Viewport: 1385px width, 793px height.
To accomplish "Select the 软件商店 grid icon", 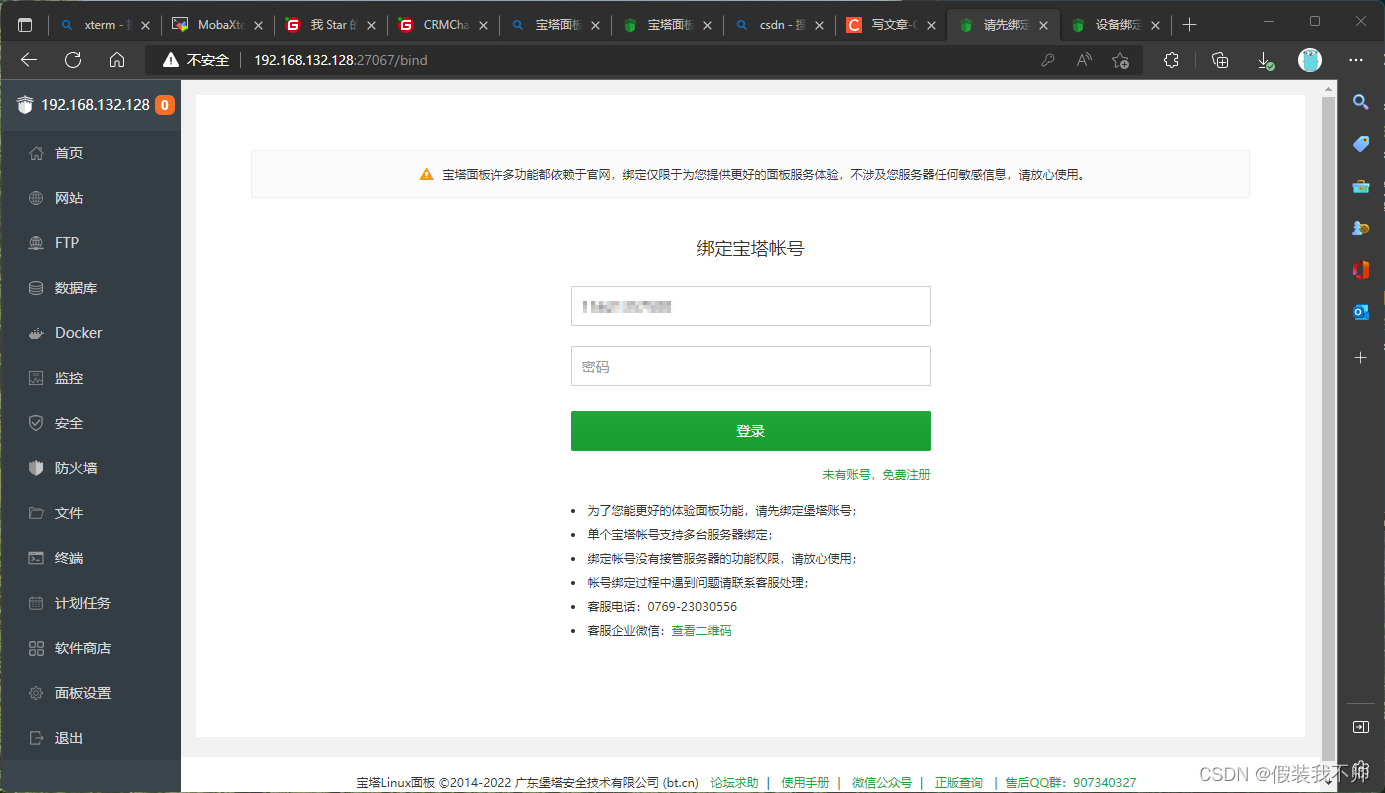I will coord(36,648).
